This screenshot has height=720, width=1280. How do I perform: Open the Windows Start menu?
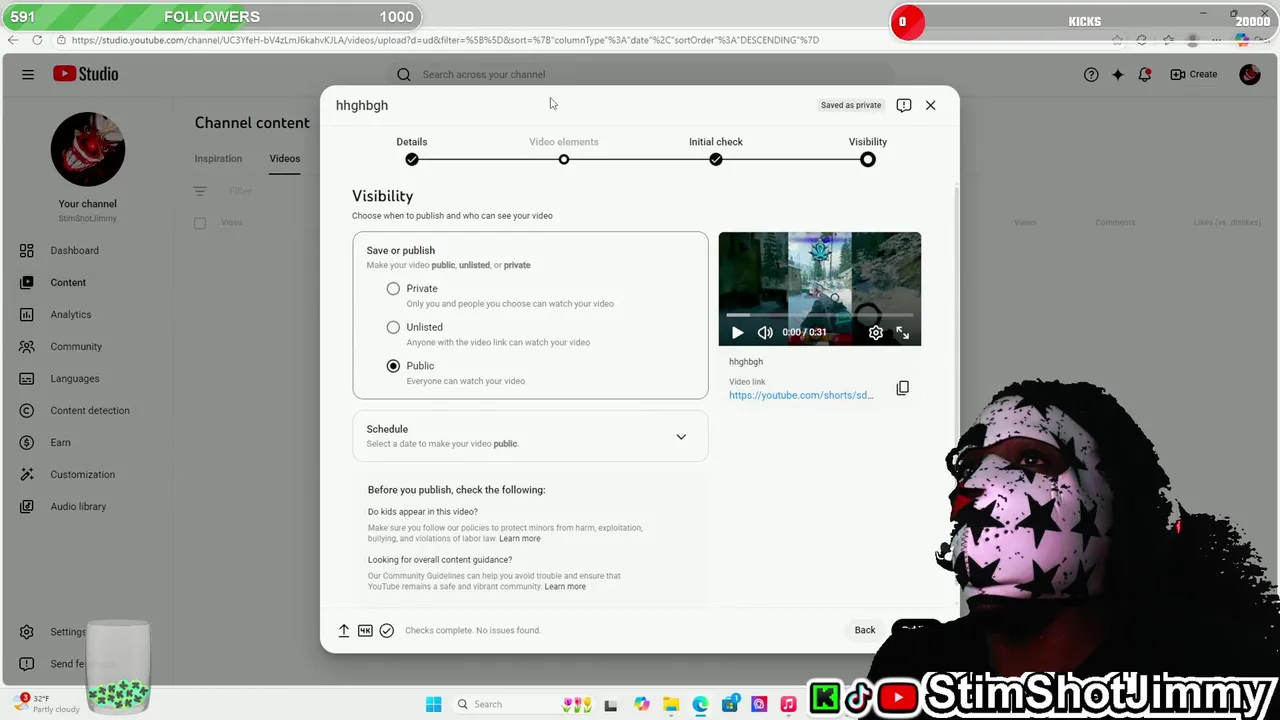pos(433,704)
